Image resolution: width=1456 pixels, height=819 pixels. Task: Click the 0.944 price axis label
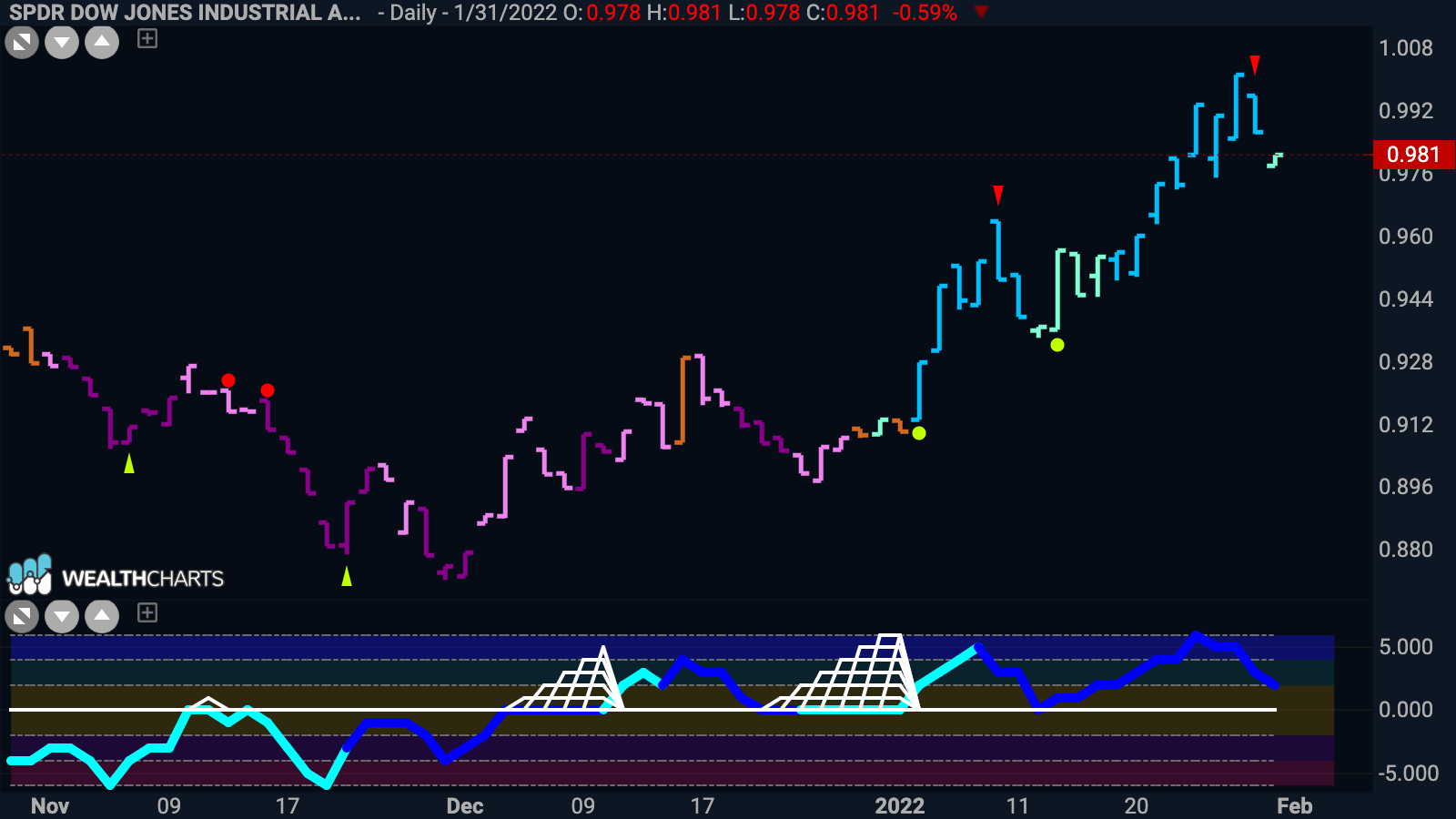click(x=1406, y=299)
